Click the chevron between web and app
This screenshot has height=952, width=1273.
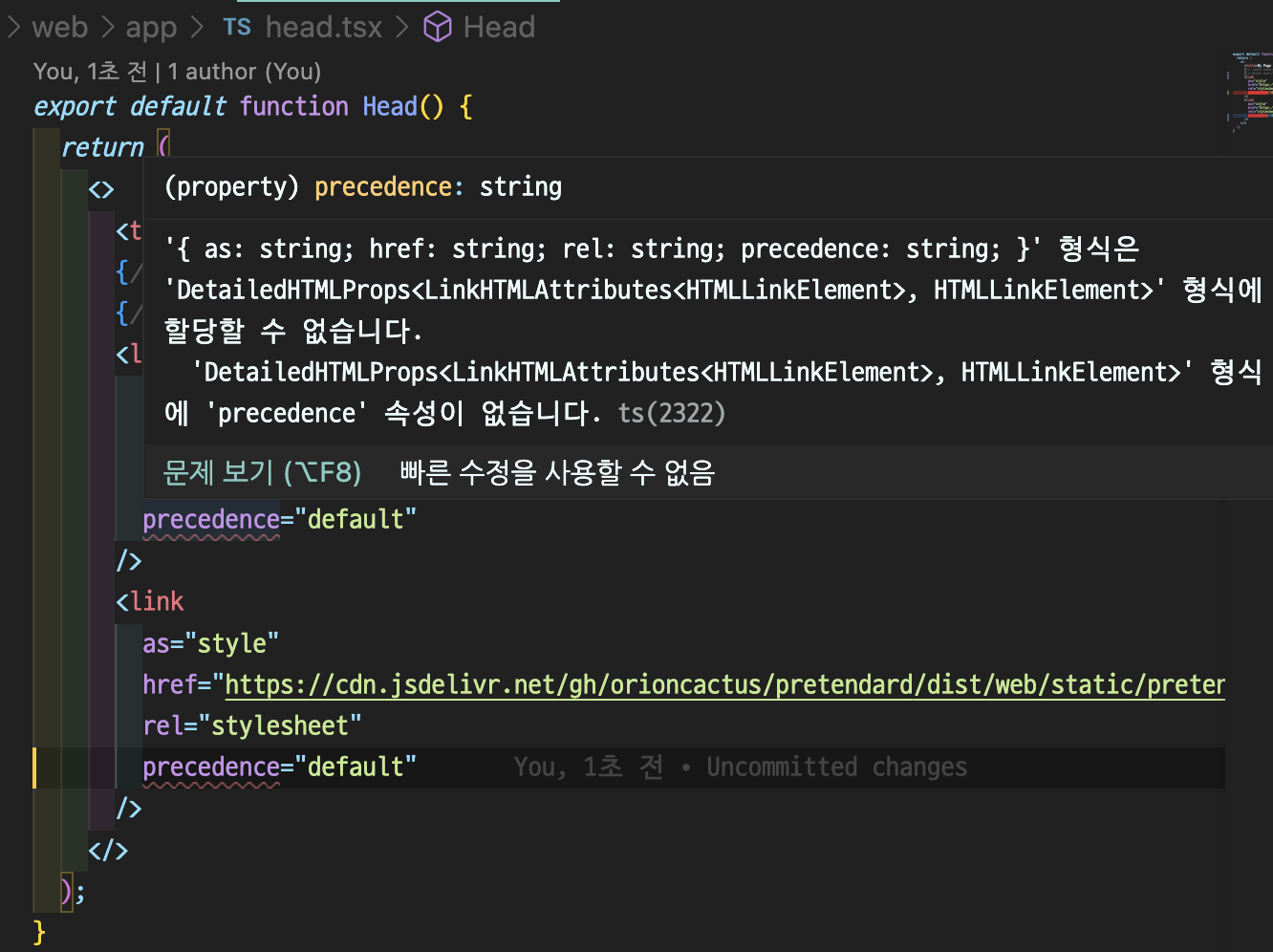107,27
